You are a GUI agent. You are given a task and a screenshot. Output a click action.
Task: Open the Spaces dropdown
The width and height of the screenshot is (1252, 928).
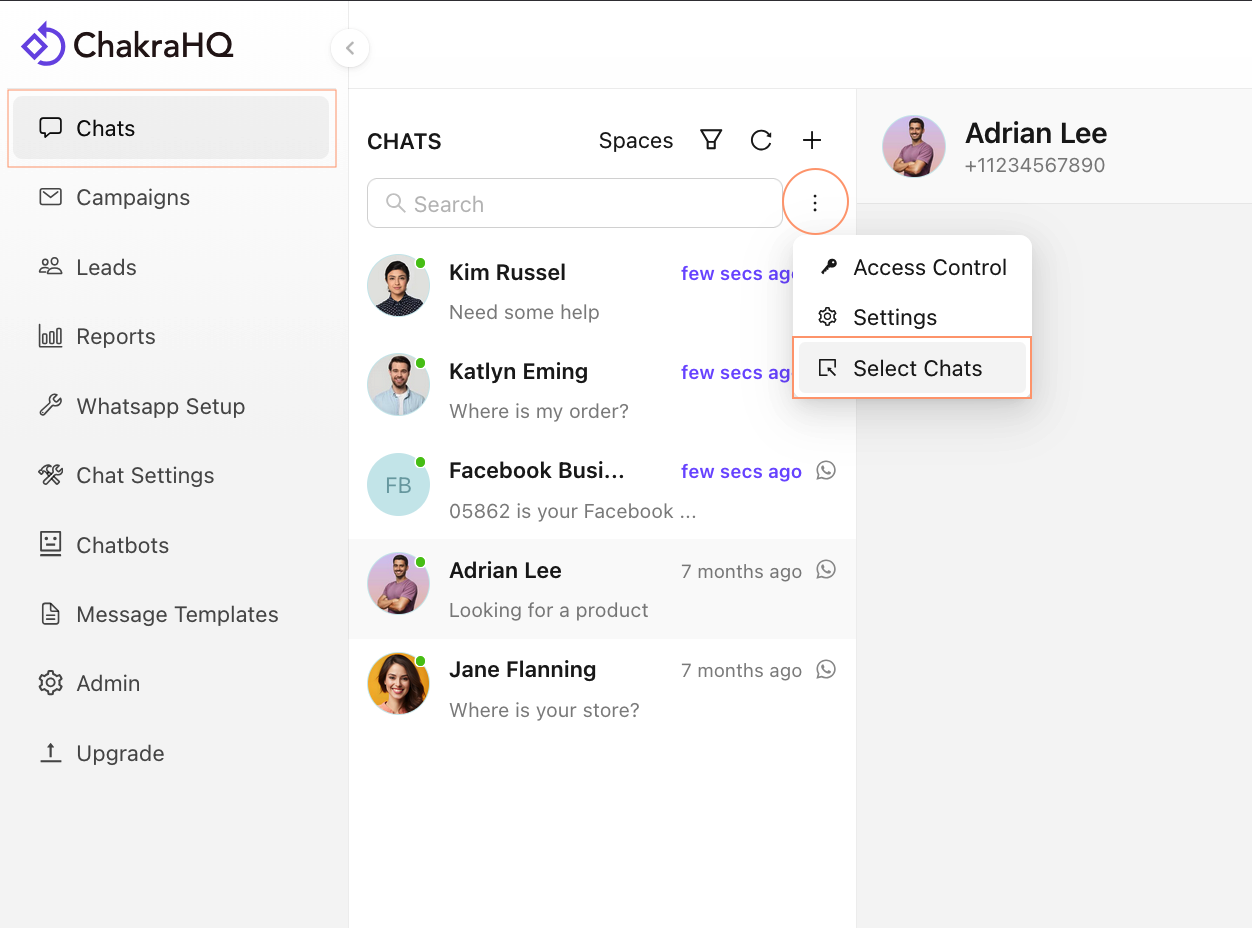(x=635, y=140)
